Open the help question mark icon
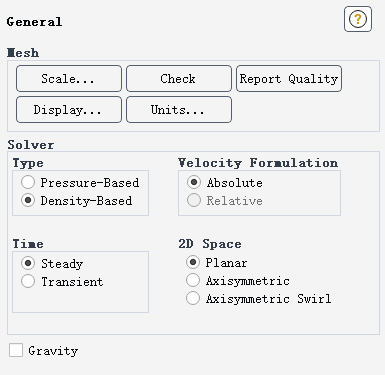 pos(358,19)
